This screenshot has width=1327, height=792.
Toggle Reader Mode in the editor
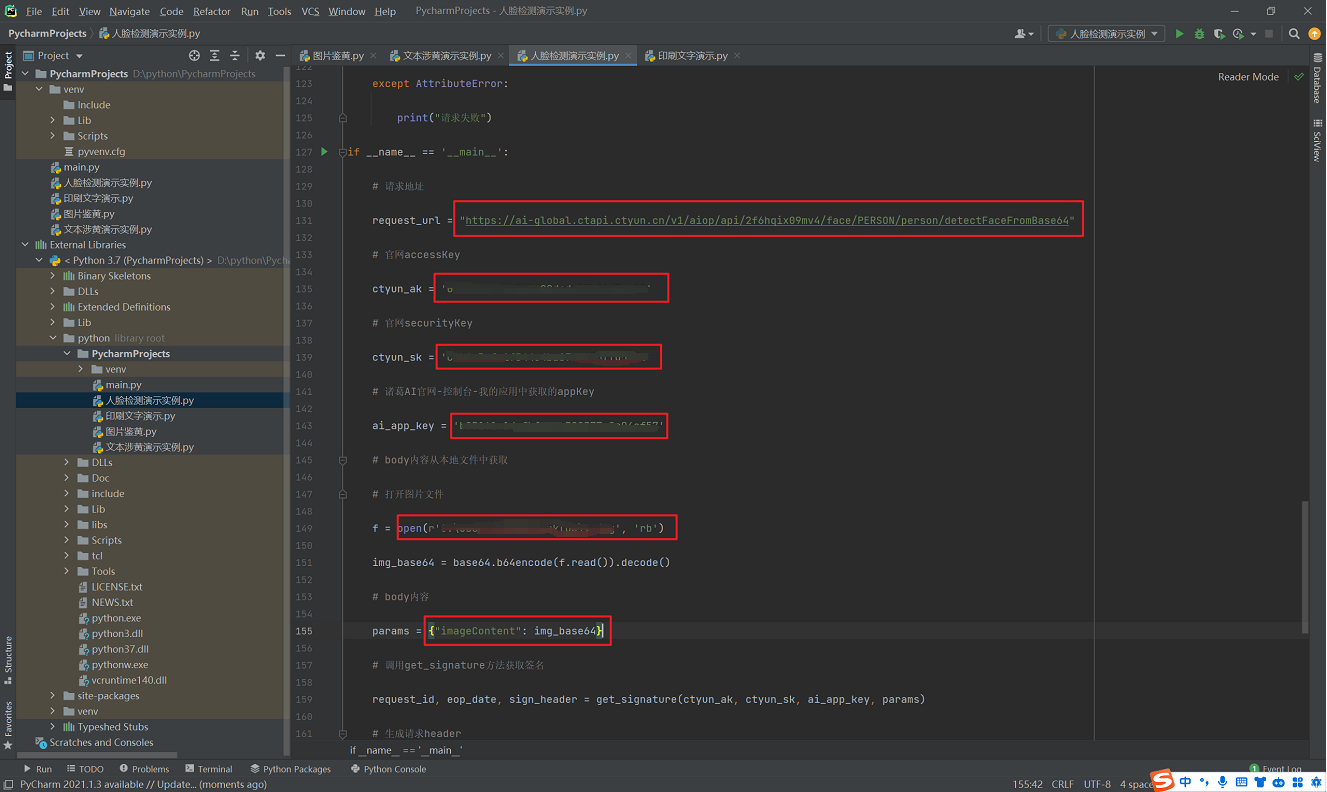(1248, 77)
